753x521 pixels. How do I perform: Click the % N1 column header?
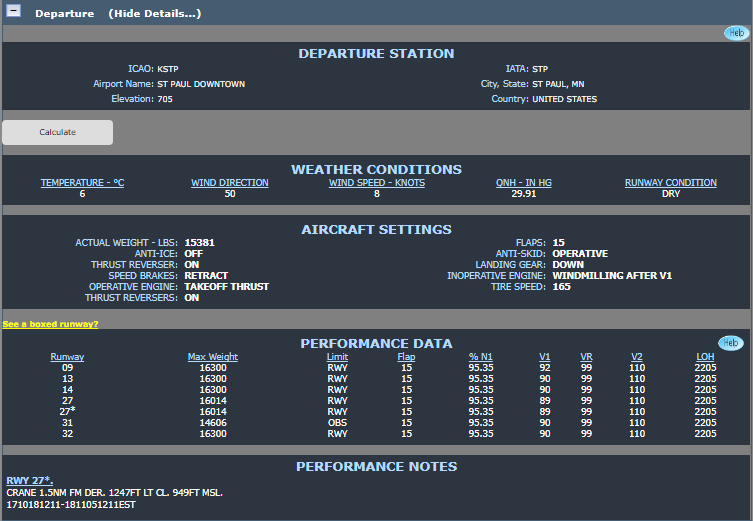click(481, 357)
